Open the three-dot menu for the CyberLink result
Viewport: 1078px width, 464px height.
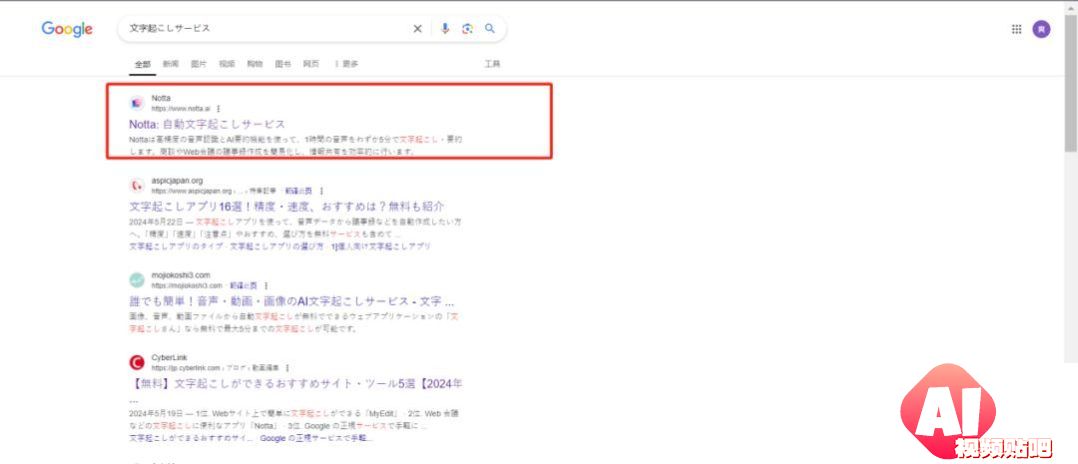coord(287,368)
